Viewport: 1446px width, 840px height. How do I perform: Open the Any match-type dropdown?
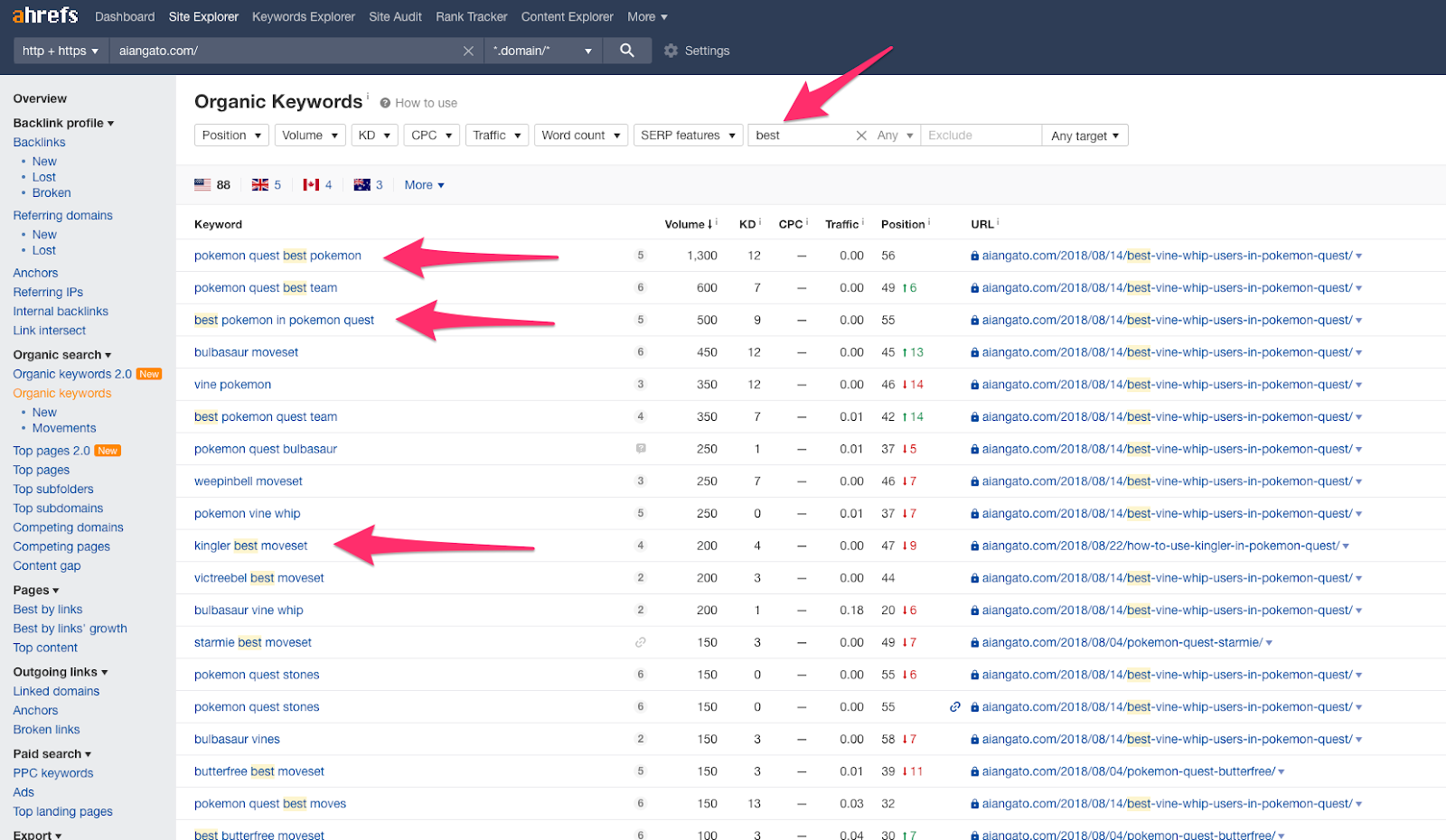895,135
